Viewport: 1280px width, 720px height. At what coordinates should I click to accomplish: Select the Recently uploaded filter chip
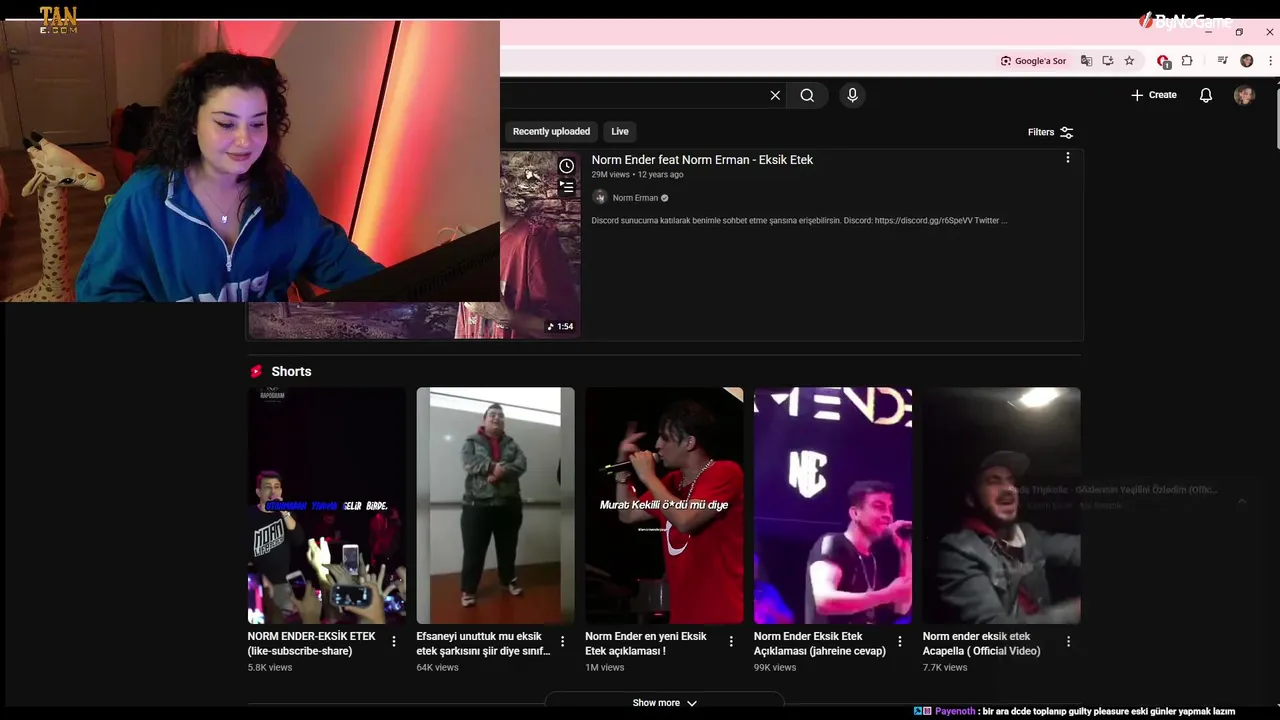[551, 131]
